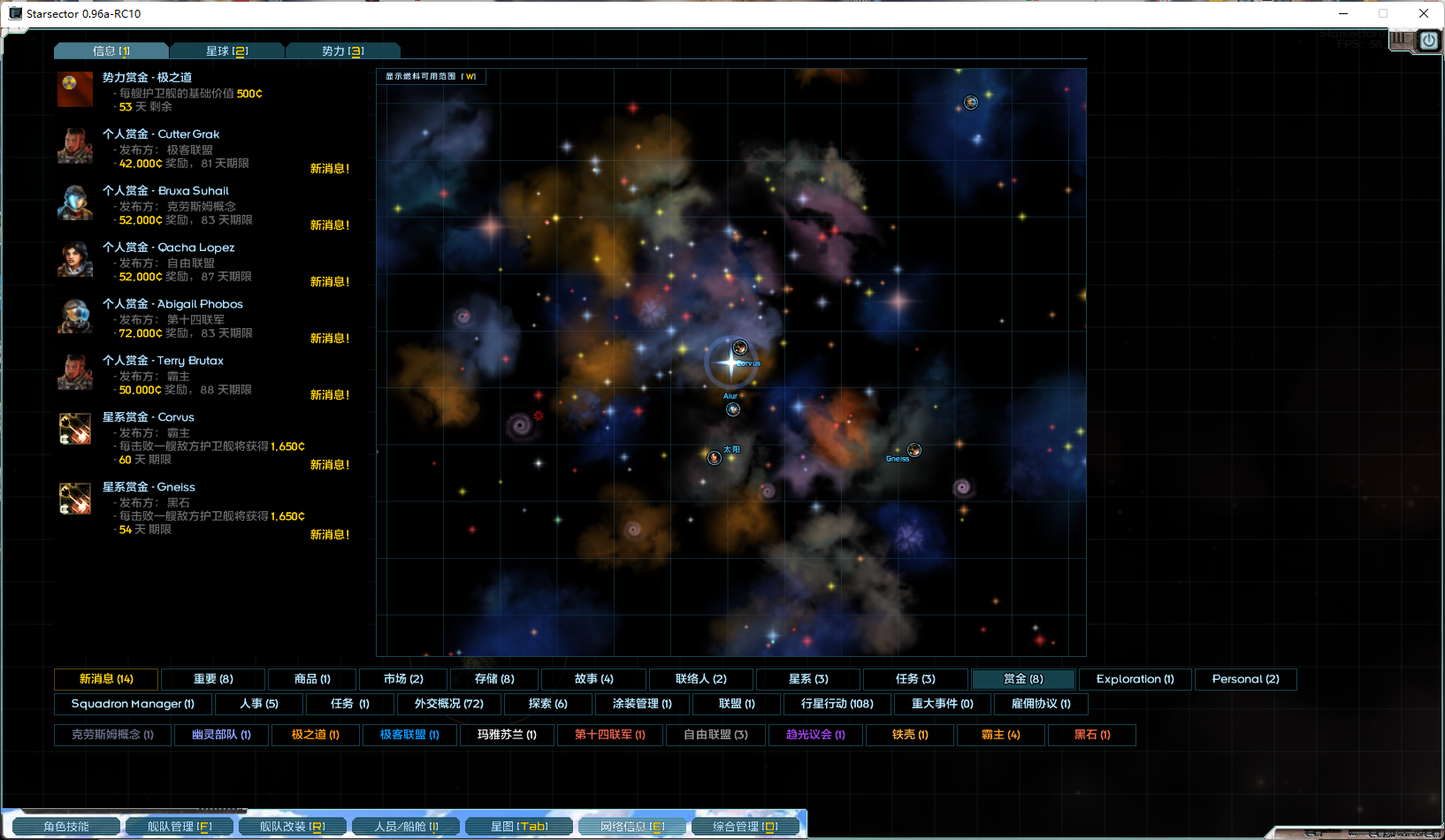This screenshot has width=1445, height=840.
Task: Switch to the 势力 [3] tab
Action: 342,51
